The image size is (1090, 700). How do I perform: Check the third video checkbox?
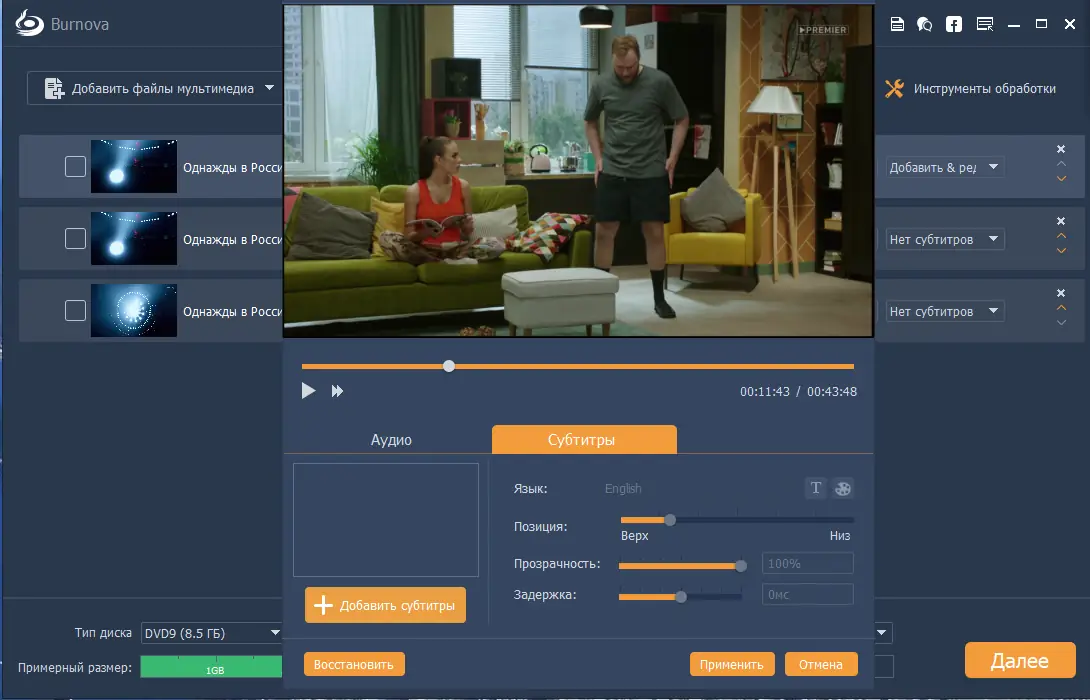pyautogui.click(x=75, y=310)
